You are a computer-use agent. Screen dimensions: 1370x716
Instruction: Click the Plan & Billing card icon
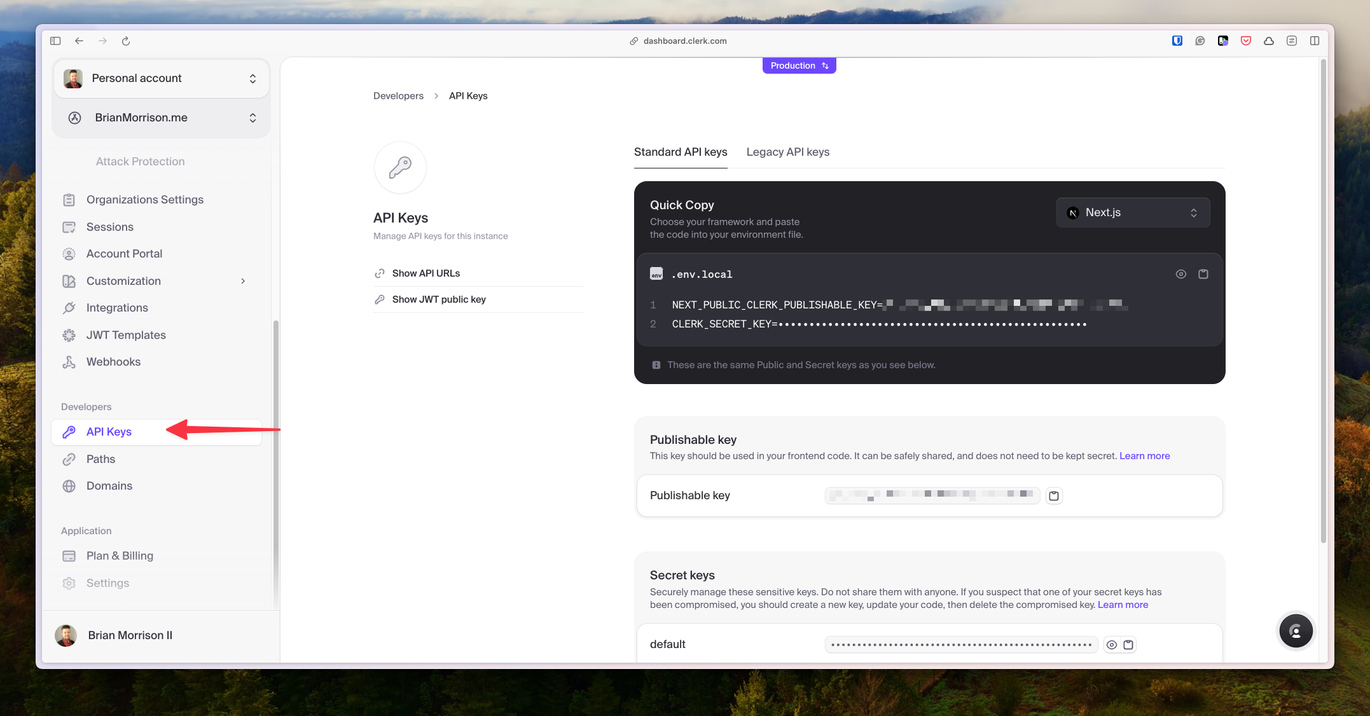(x=69, y=556)
